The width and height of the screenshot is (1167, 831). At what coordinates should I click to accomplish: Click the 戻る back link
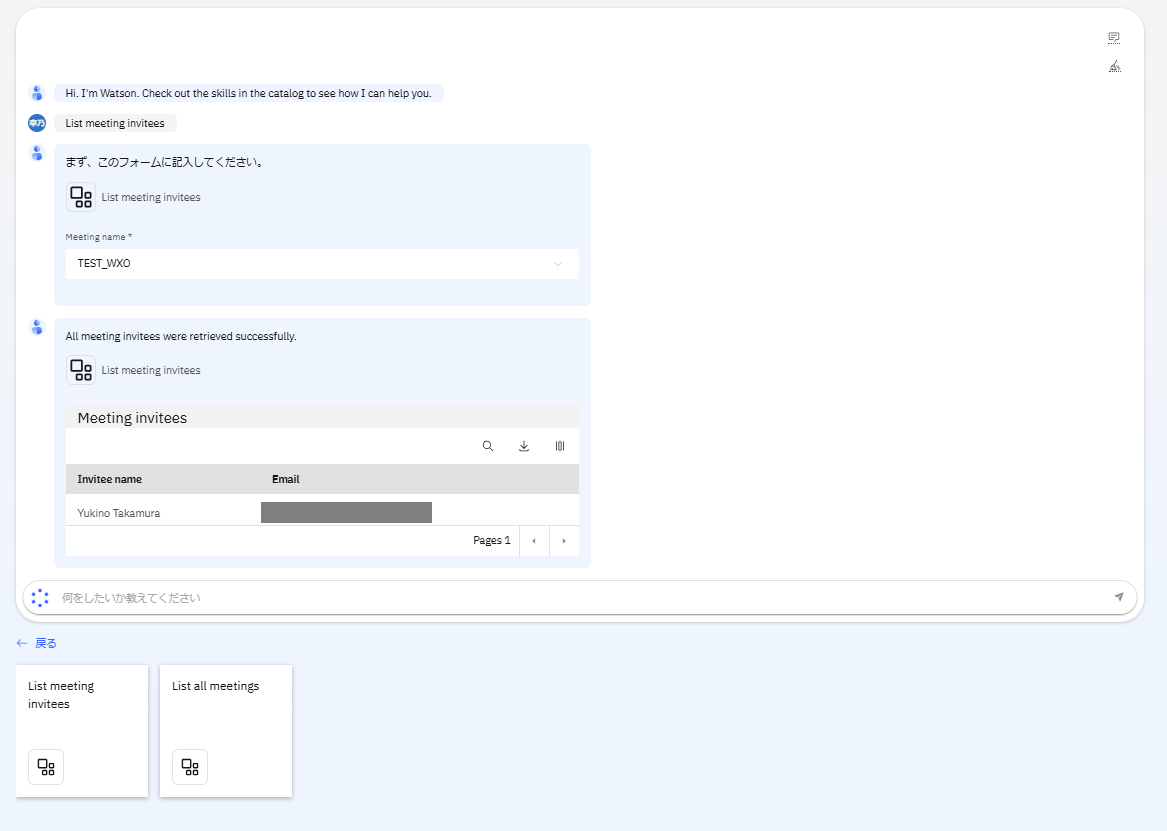coord(37,643)
